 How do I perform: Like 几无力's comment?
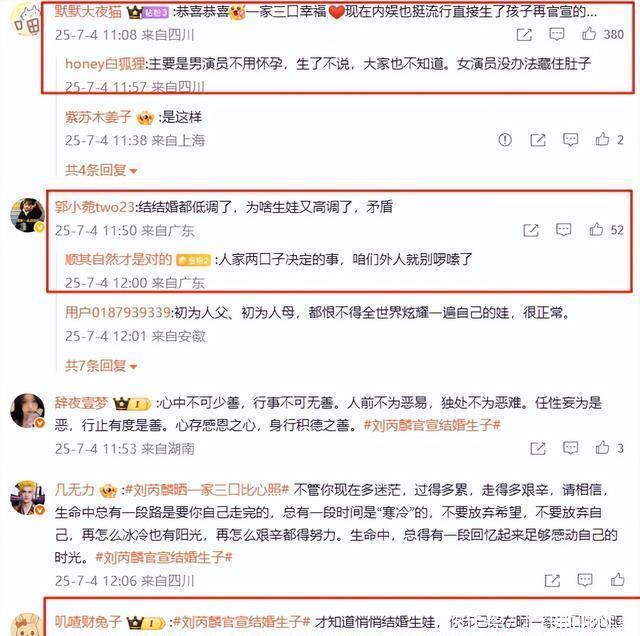point(618,579)
